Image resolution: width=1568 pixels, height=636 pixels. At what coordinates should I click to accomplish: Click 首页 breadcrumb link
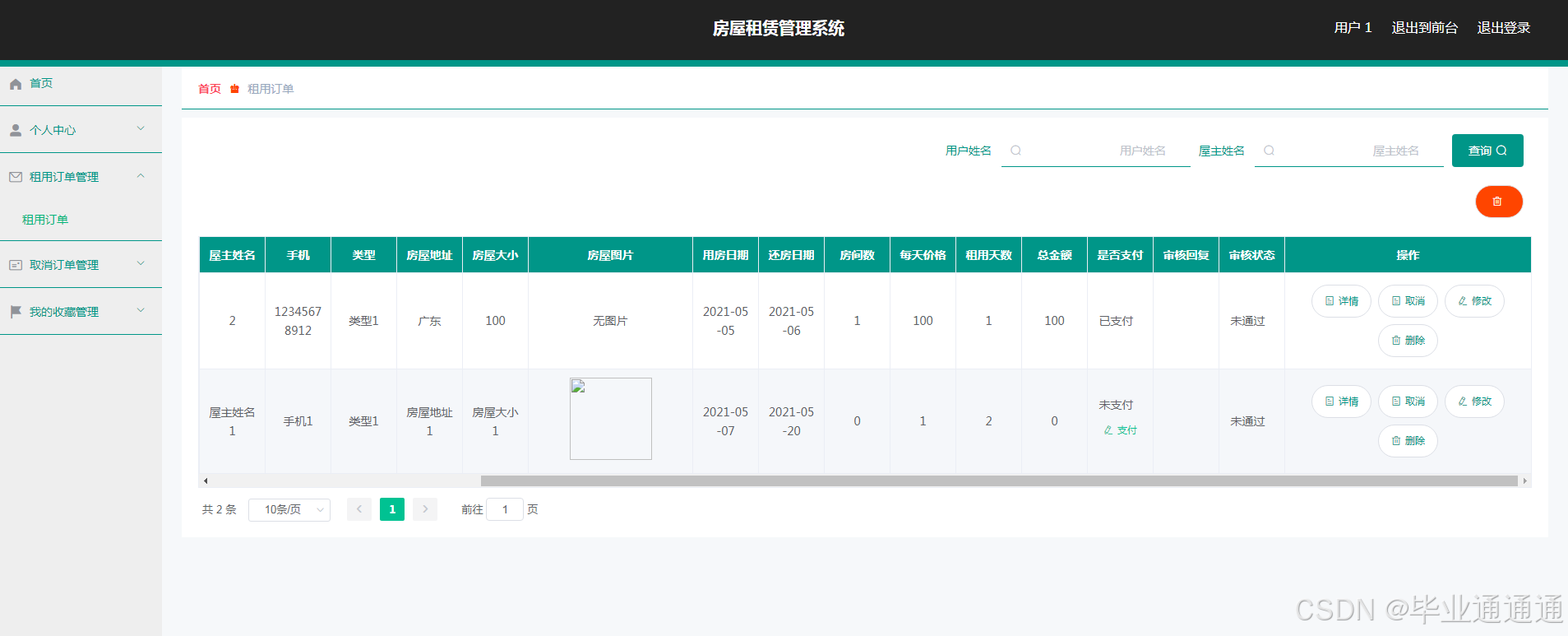click(x=210, y=89)
